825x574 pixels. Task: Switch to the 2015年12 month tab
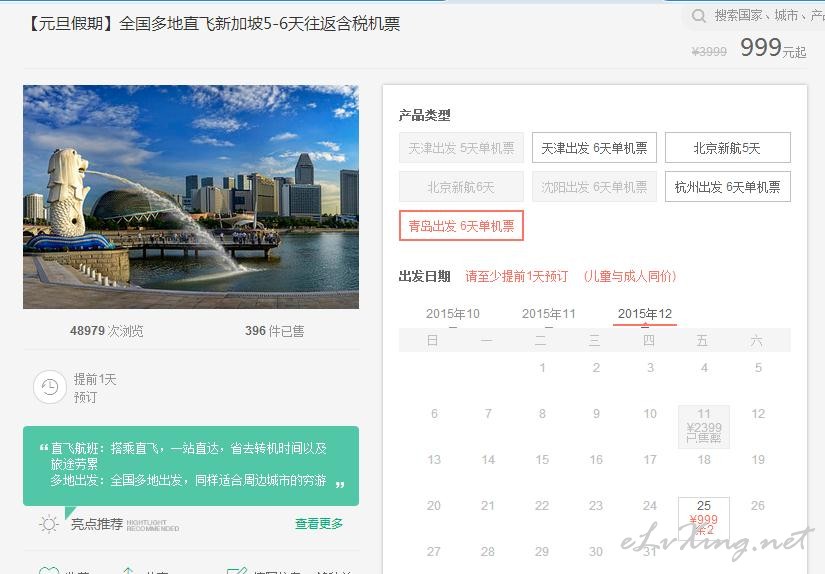coord(645,314)
